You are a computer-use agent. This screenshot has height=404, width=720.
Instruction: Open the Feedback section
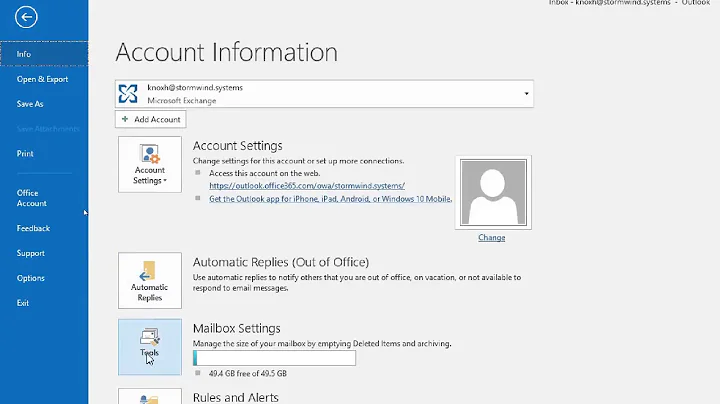click(x=33, y=228)
